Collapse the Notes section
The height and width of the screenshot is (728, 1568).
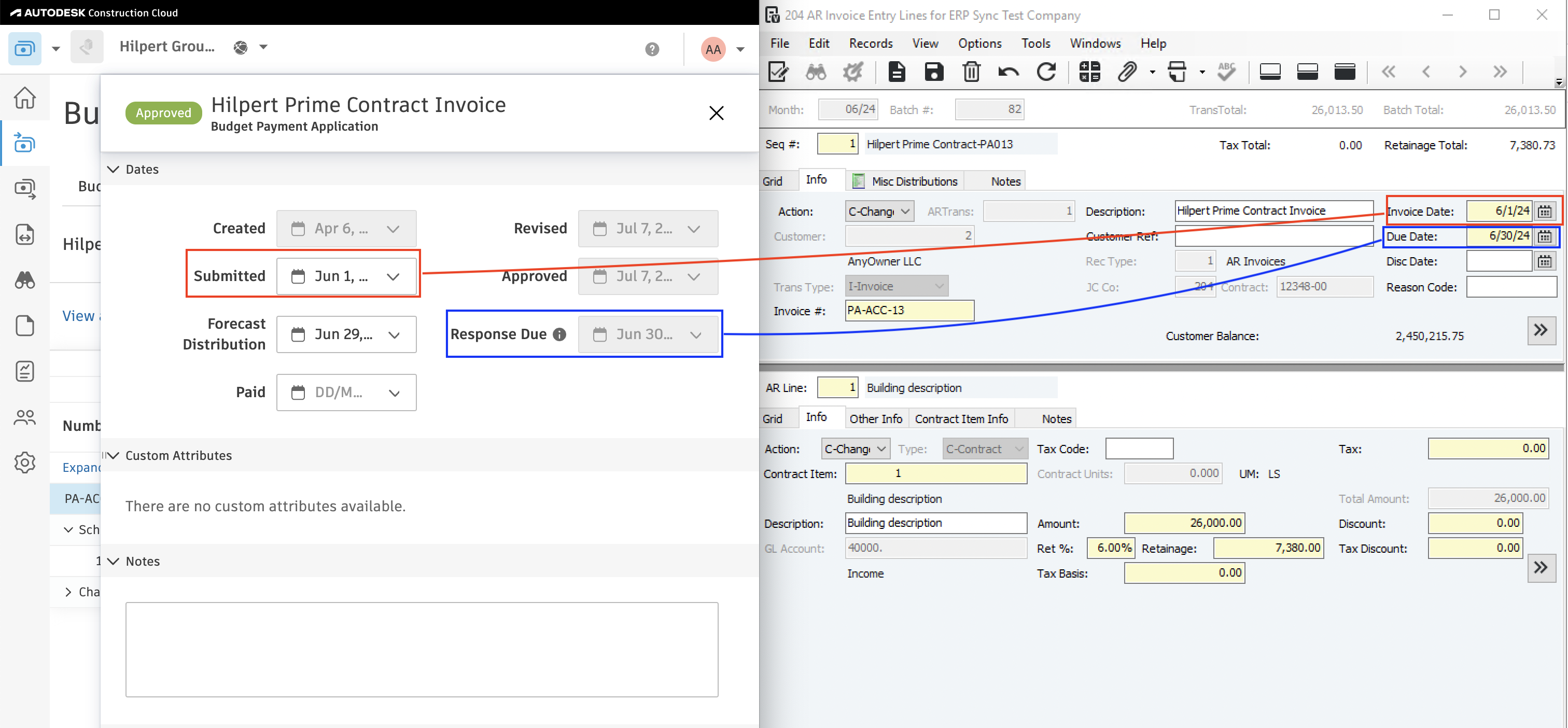point(113,561)
